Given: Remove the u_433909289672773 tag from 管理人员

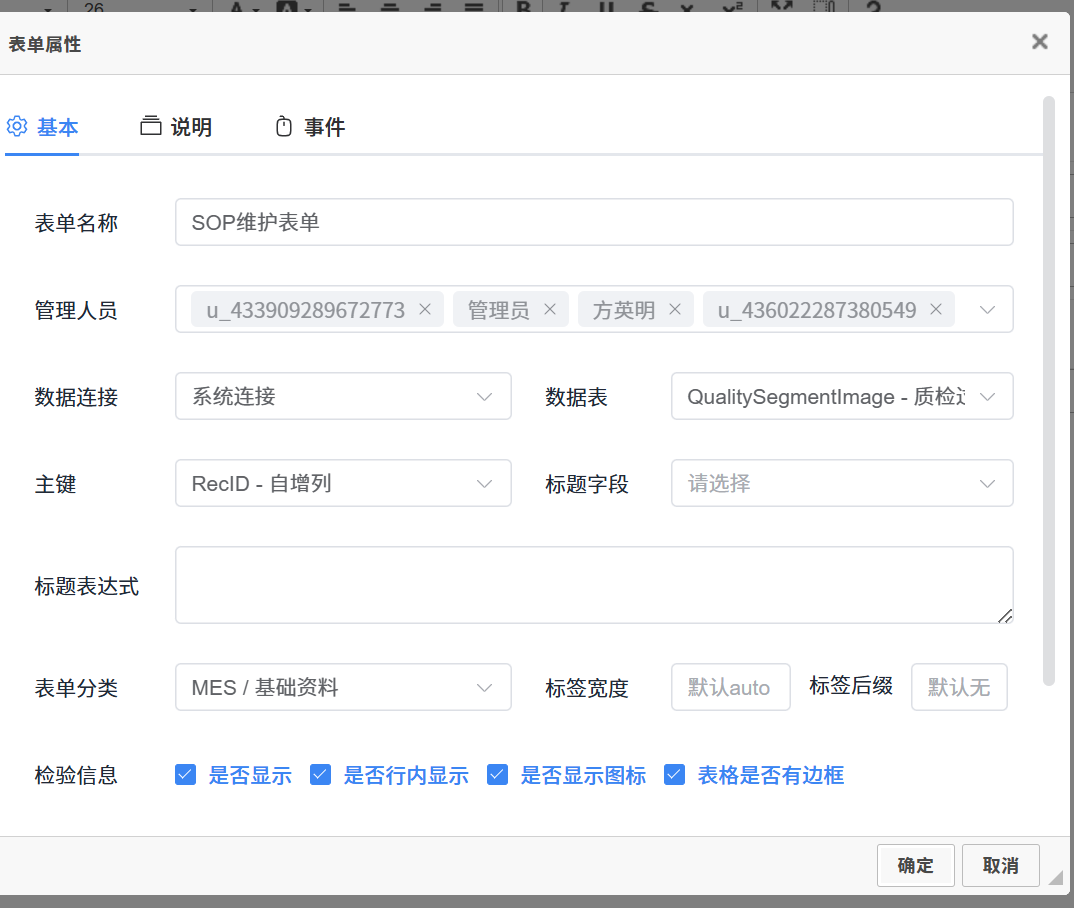Looking at the screenshot, I should coord(424,310).
